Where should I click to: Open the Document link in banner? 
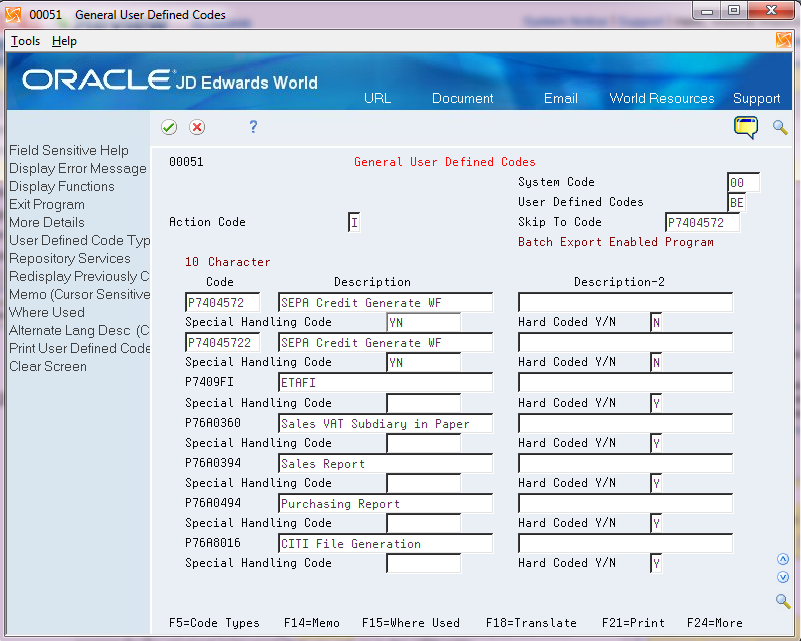pyautogui.click(x=462, y=98)
